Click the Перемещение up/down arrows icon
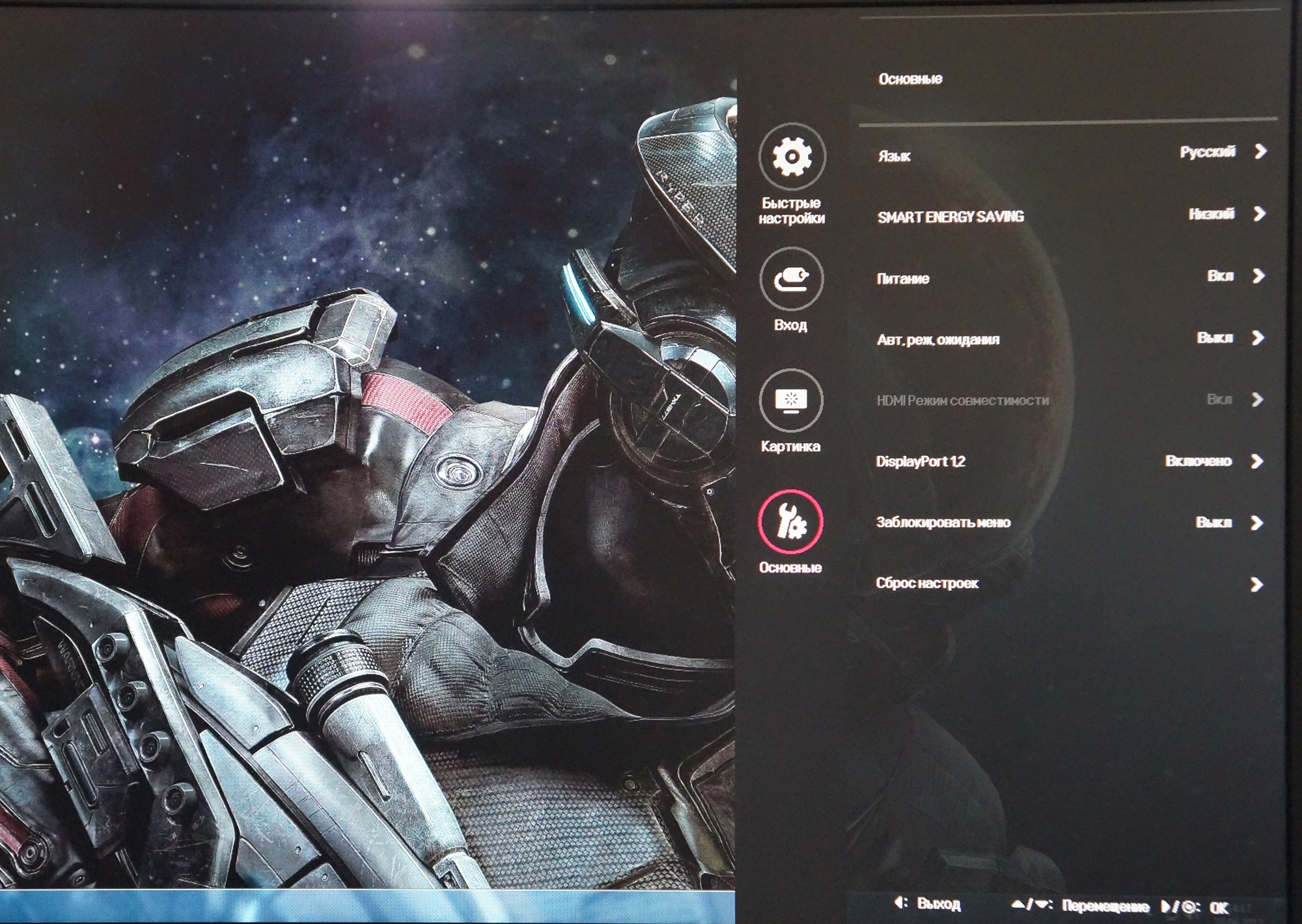This screenshot has height=924, width=1302. tap(1031, 904)
